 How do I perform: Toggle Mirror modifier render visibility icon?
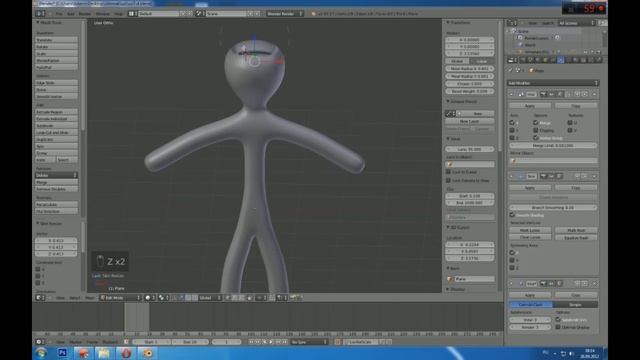[544, 94]
